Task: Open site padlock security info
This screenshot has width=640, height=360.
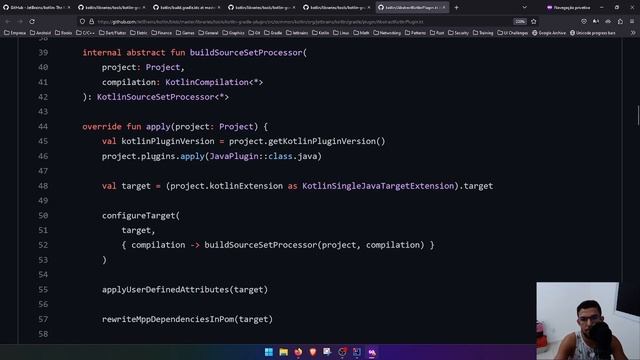Action: (x=91, y=21)
